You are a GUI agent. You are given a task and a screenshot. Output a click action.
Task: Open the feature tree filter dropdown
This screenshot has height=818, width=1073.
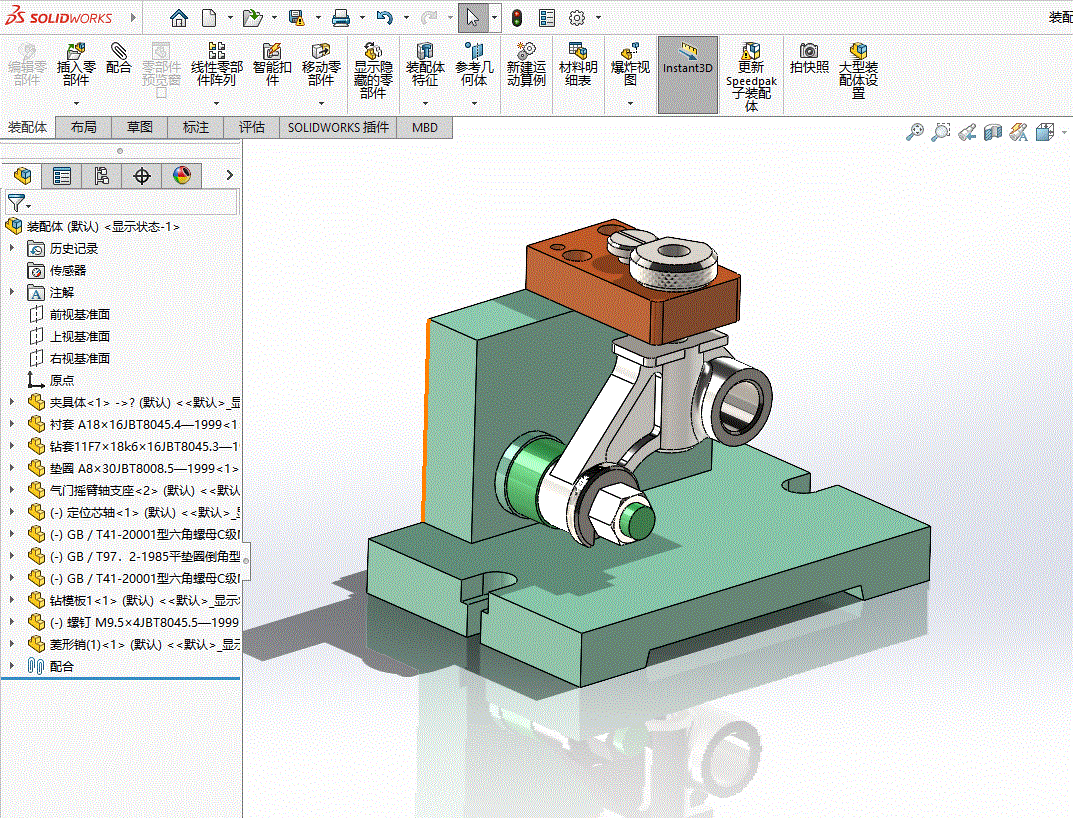pos(19,203)
